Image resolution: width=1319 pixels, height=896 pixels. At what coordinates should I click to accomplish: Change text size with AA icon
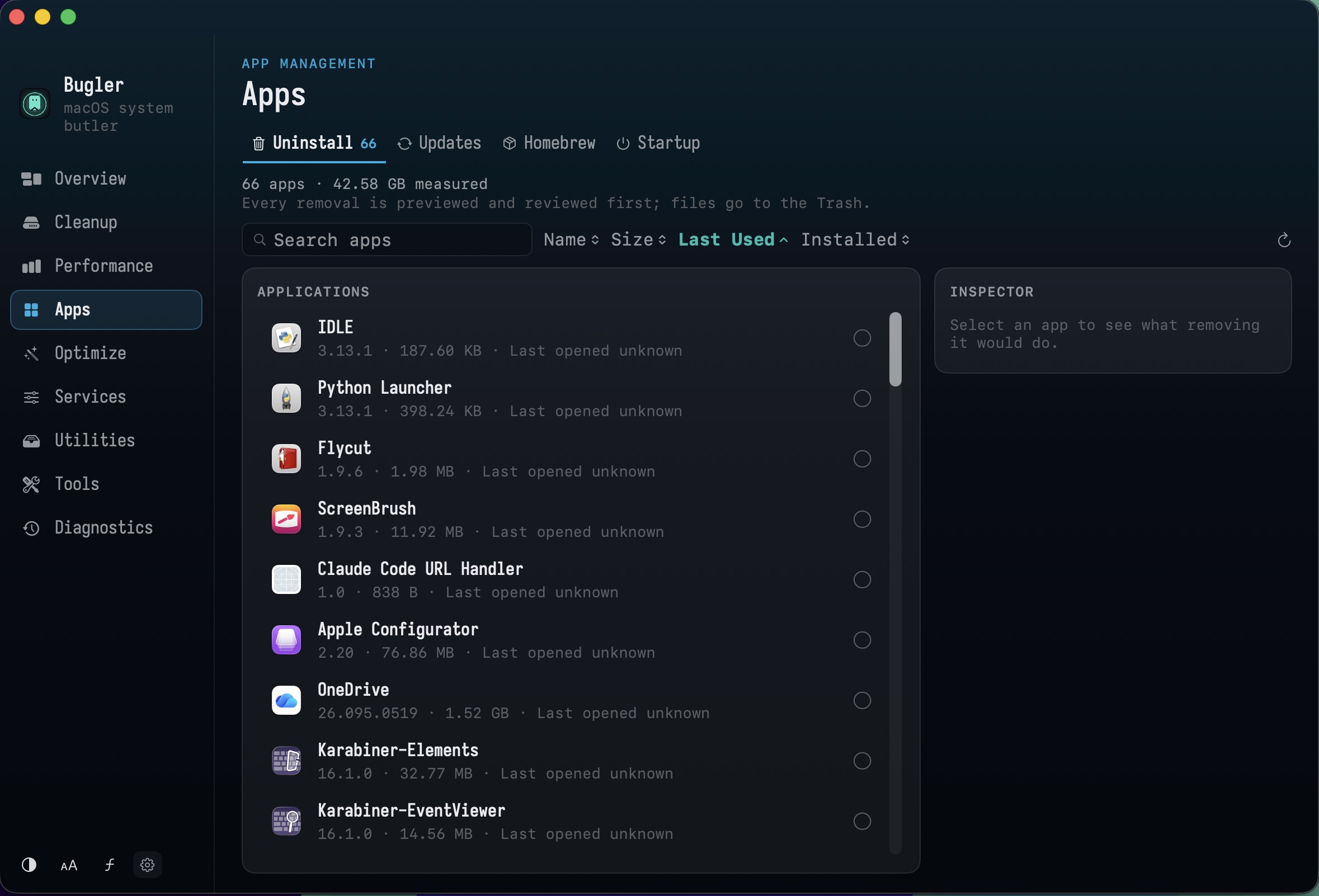69,866
